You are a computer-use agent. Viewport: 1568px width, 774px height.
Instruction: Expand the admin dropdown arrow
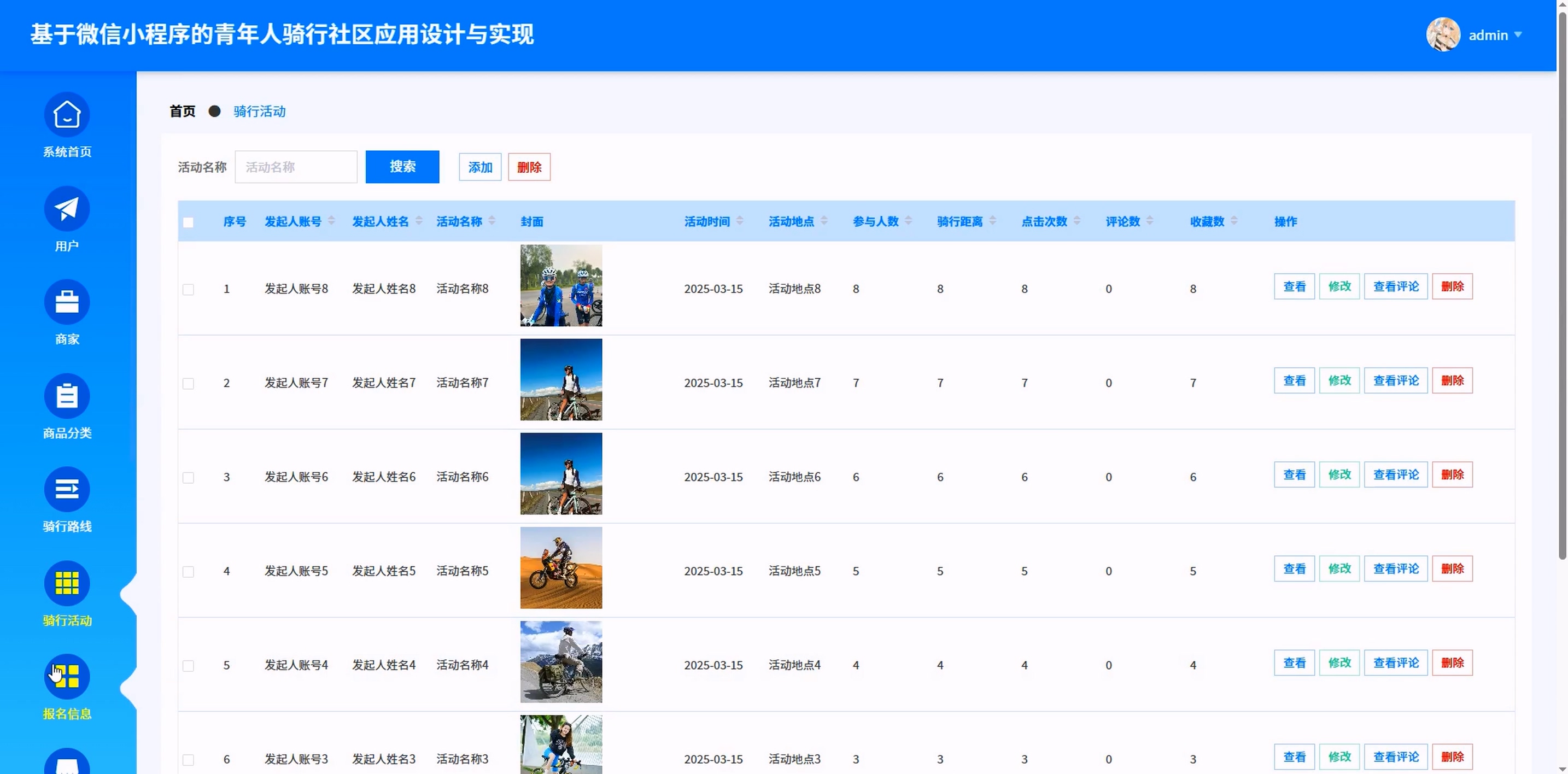pos(1518,34)
